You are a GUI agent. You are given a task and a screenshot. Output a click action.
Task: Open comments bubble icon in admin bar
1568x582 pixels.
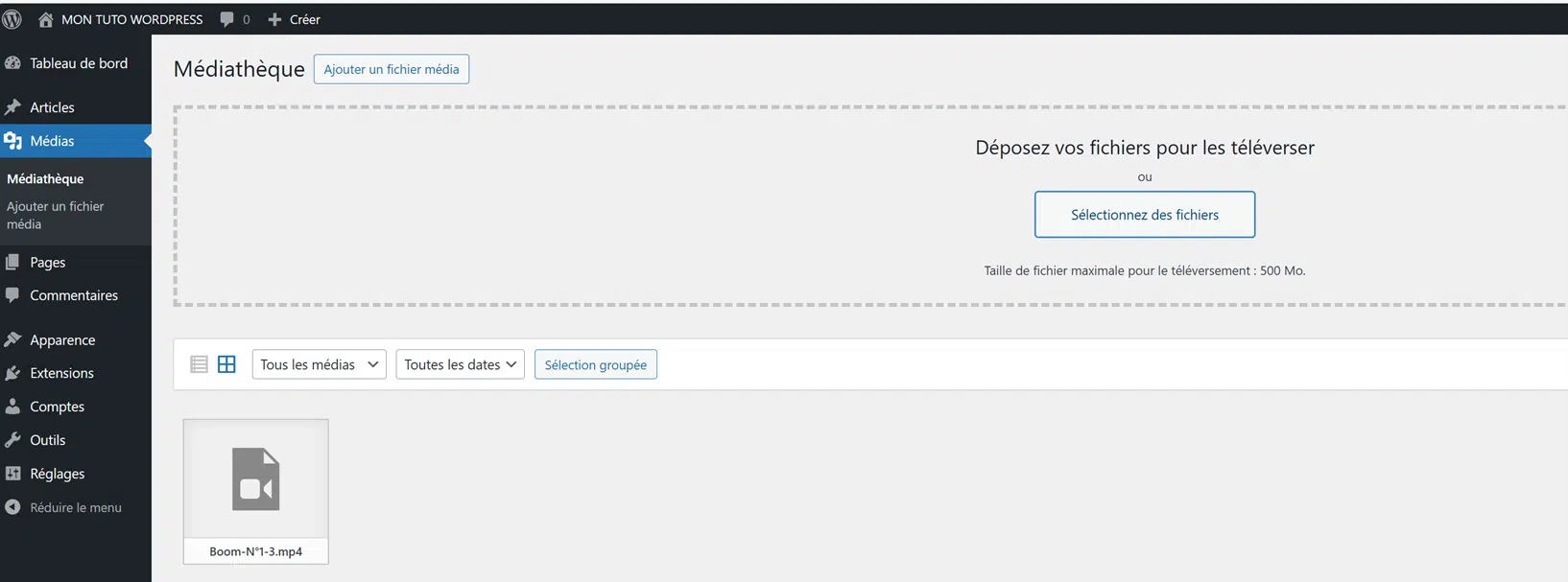226,19
